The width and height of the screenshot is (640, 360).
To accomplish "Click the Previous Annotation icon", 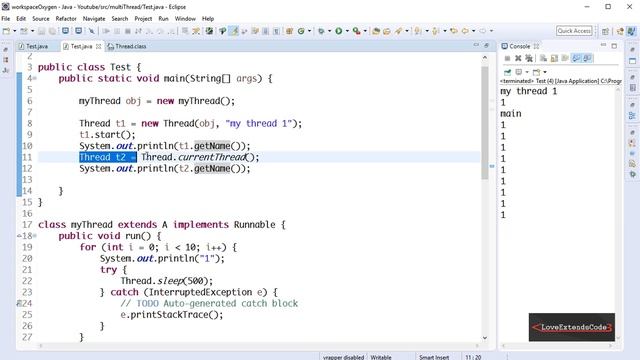I will (435, 31).
